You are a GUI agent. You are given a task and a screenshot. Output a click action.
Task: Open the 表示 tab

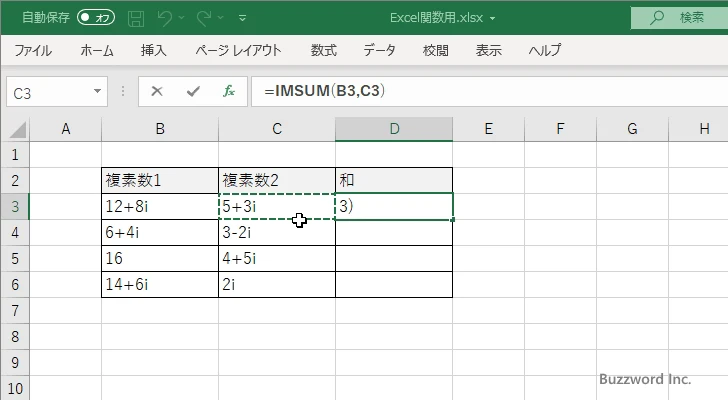[x=488, y=50]
